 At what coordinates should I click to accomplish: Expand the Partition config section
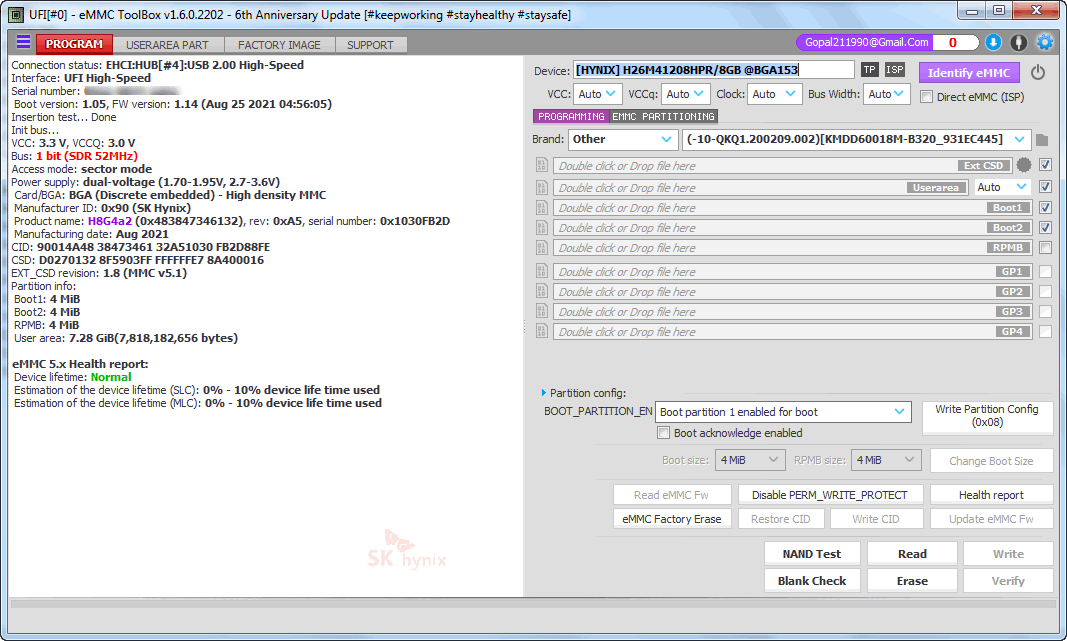pyautogui.click(x=543, y=393)
